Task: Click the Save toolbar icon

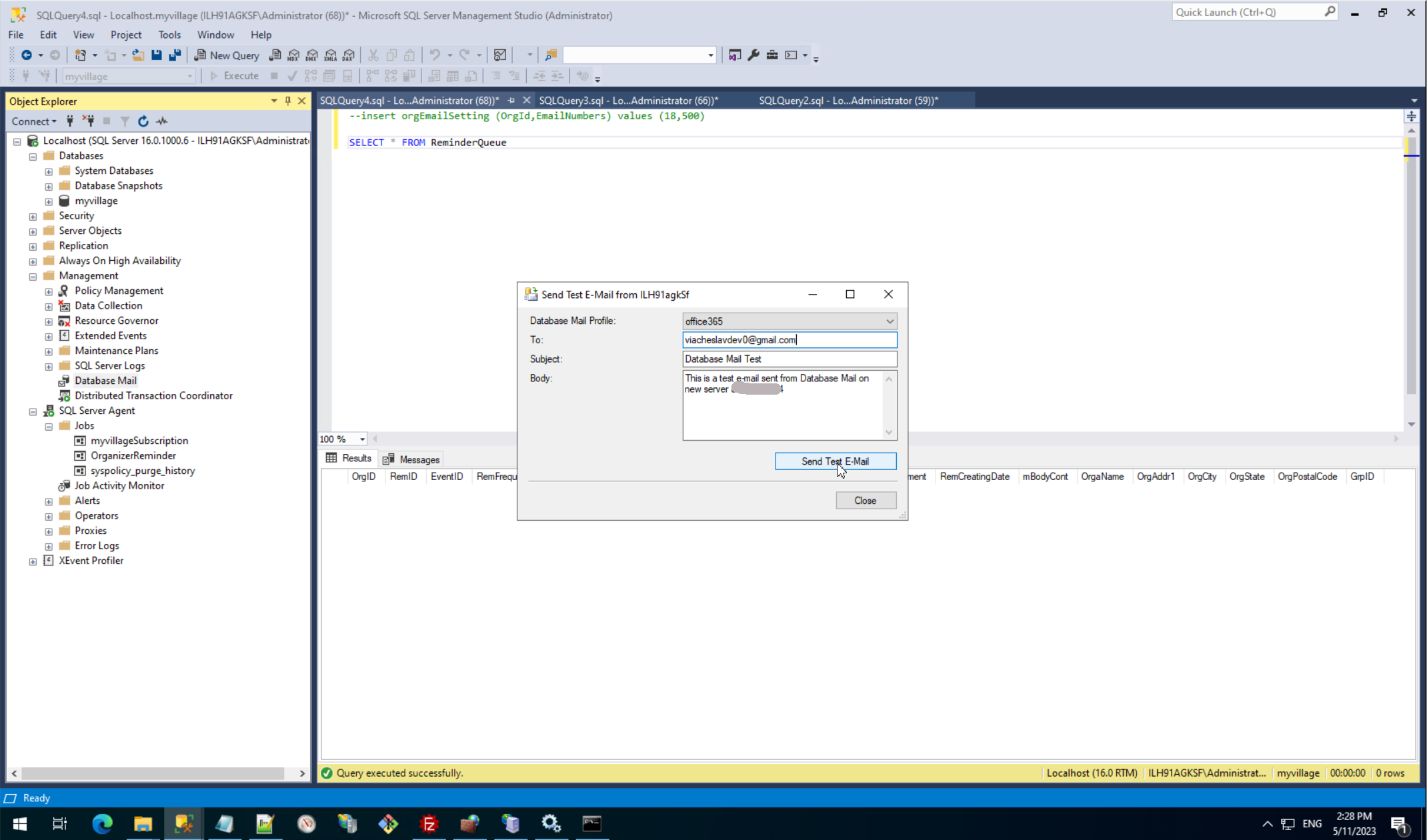Action: pos(156,55)
